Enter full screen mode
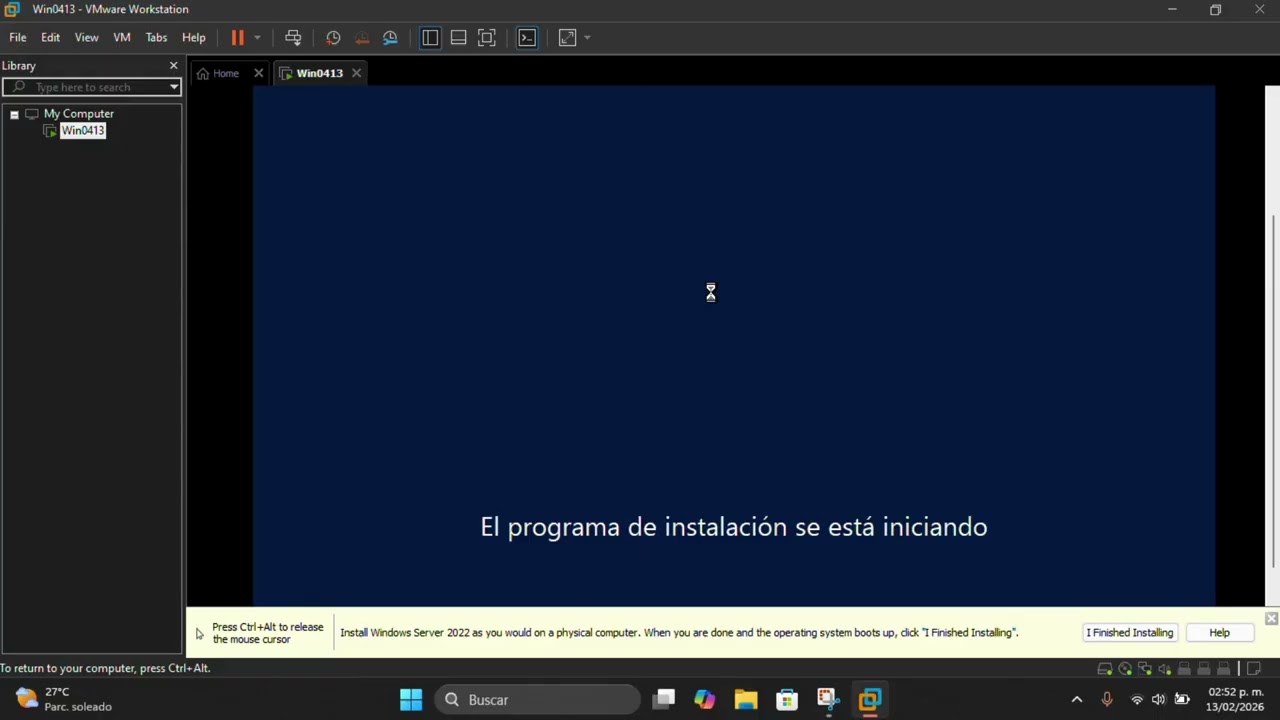1280x720 pixels. click(x=487, y=38)
